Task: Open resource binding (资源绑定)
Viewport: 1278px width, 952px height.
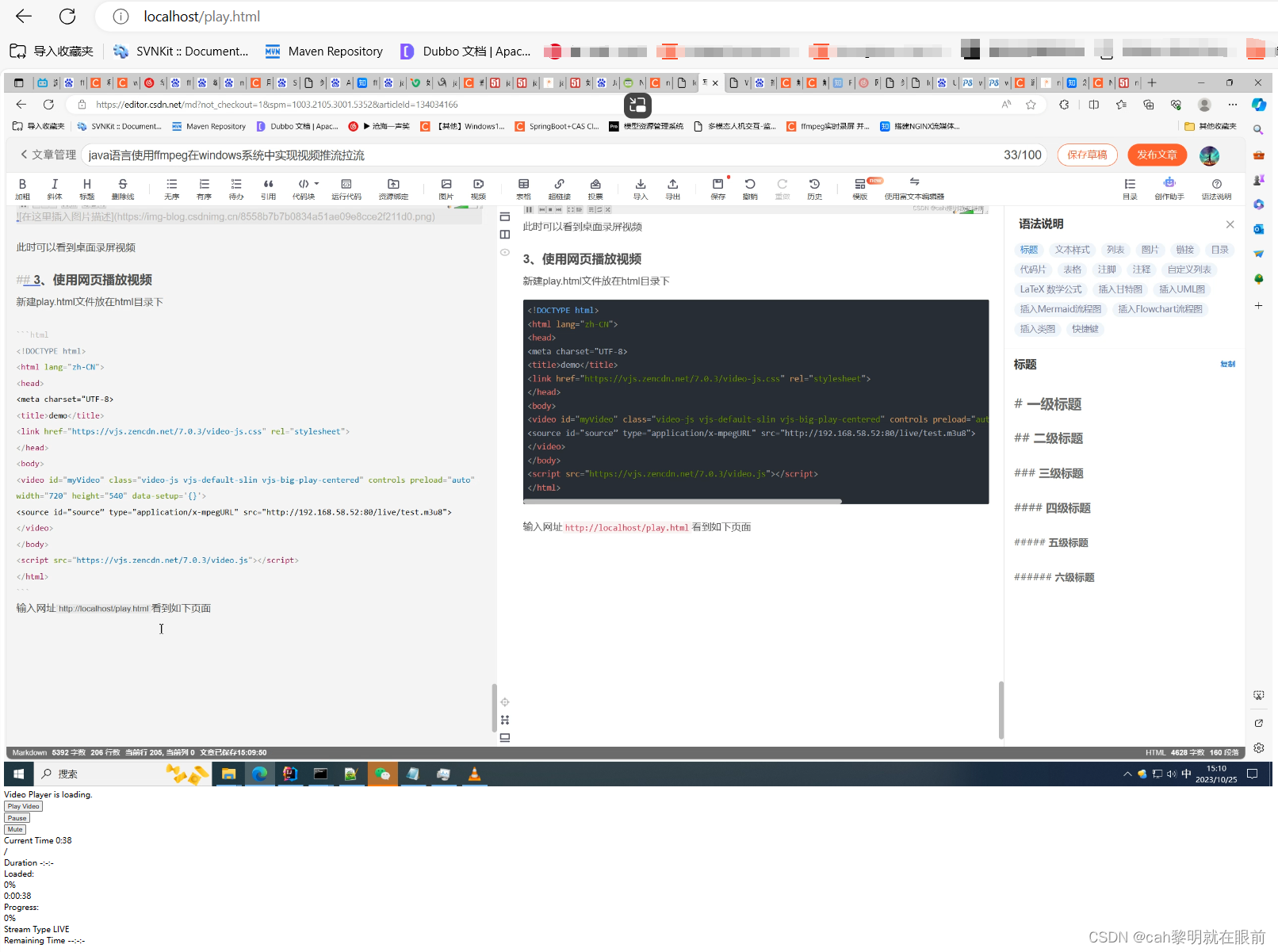Action: tap(393, 189)
